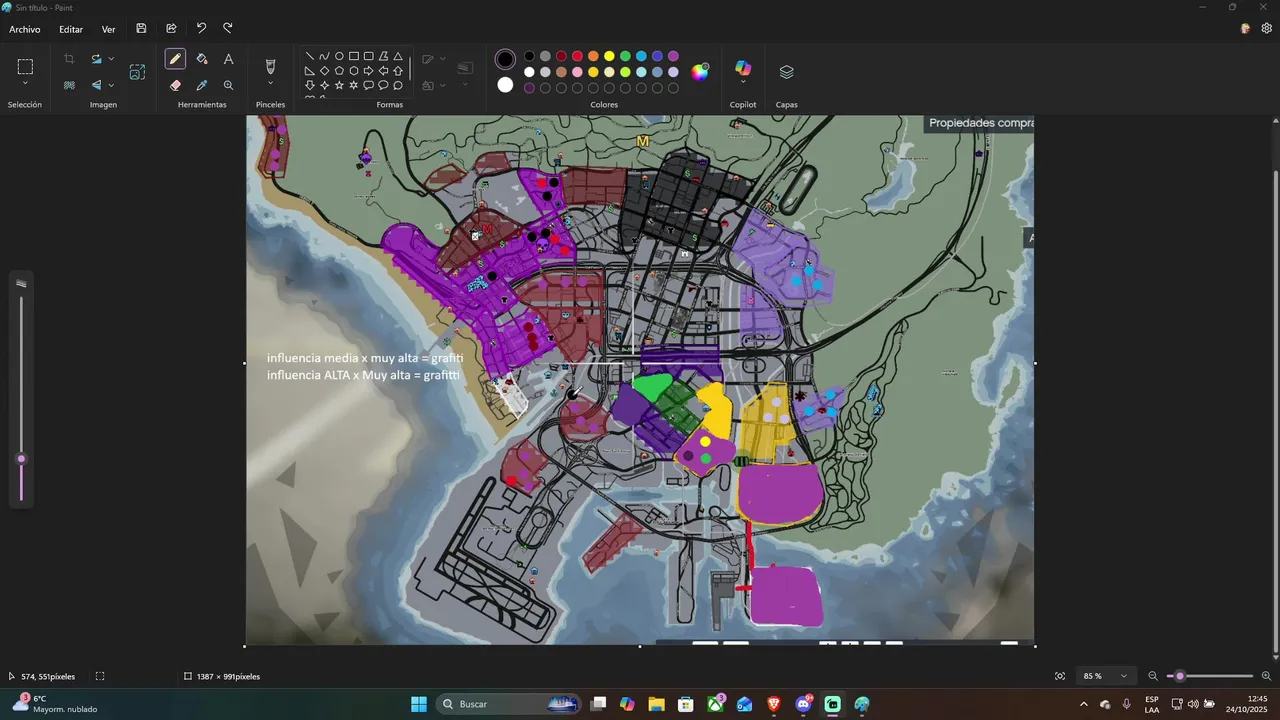Click the zoom in plus button
Viewport: 1280px width, 720px height.
(x=1266, y=676)
